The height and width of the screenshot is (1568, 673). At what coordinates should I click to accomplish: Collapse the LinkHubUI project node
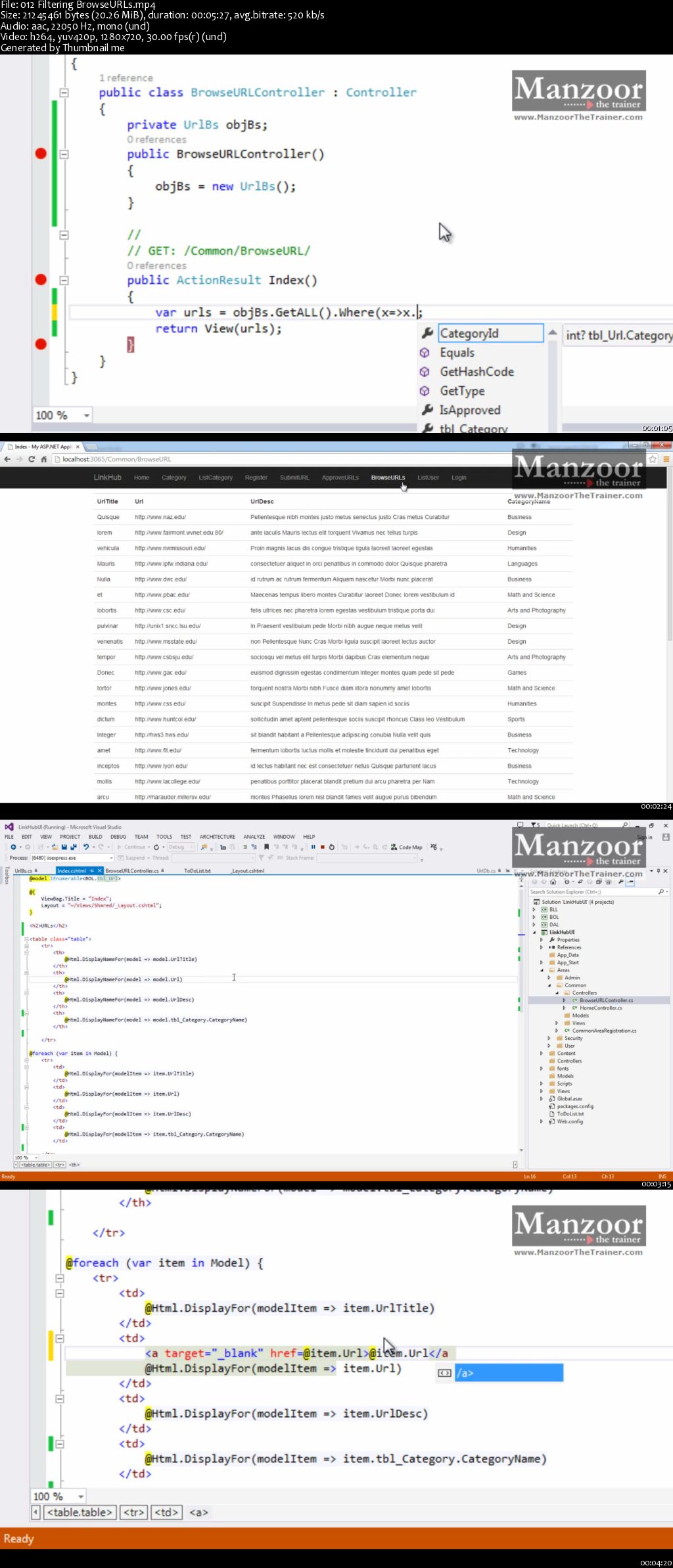(534, 933)
